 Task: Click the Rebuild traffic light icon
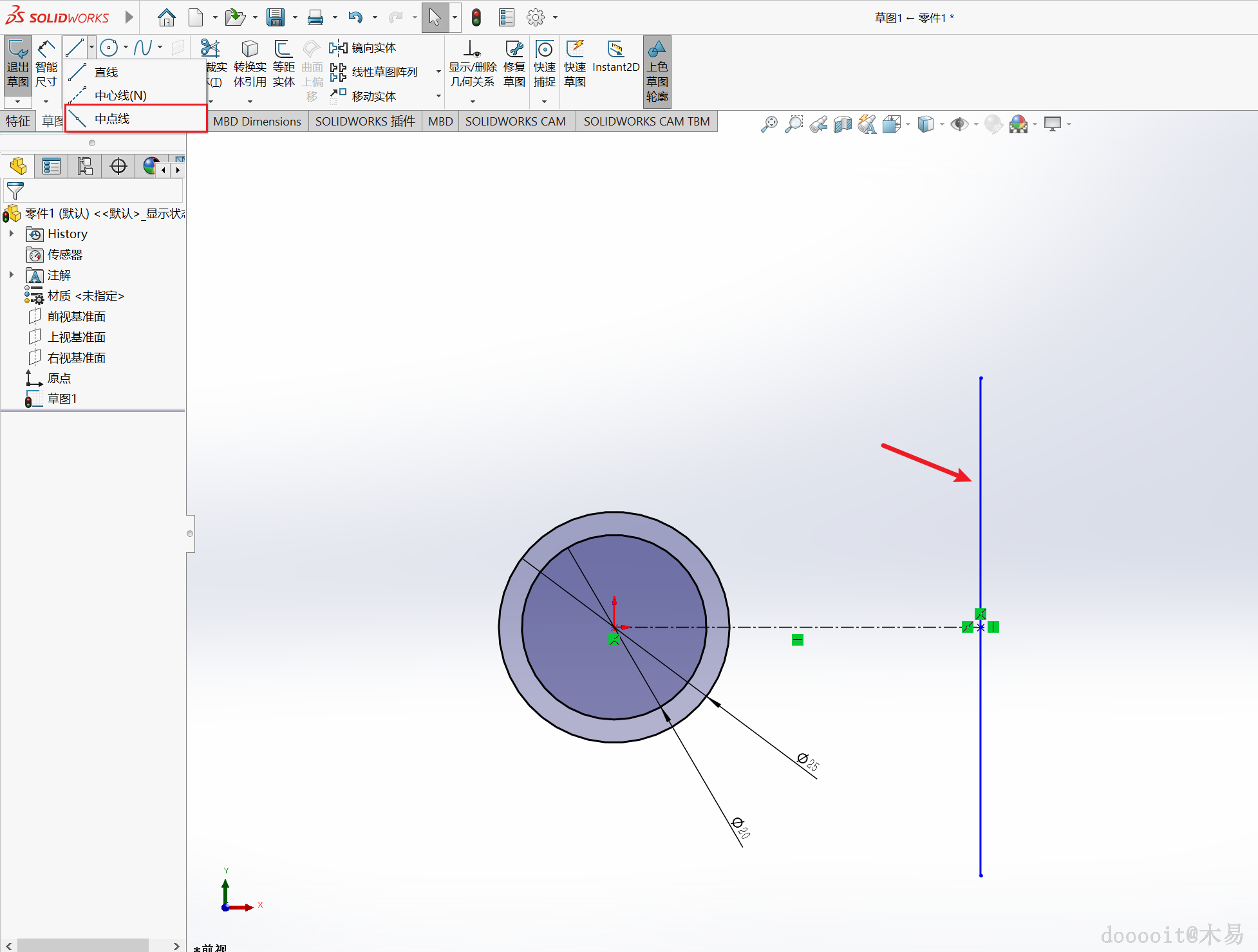tap(476, 17)
